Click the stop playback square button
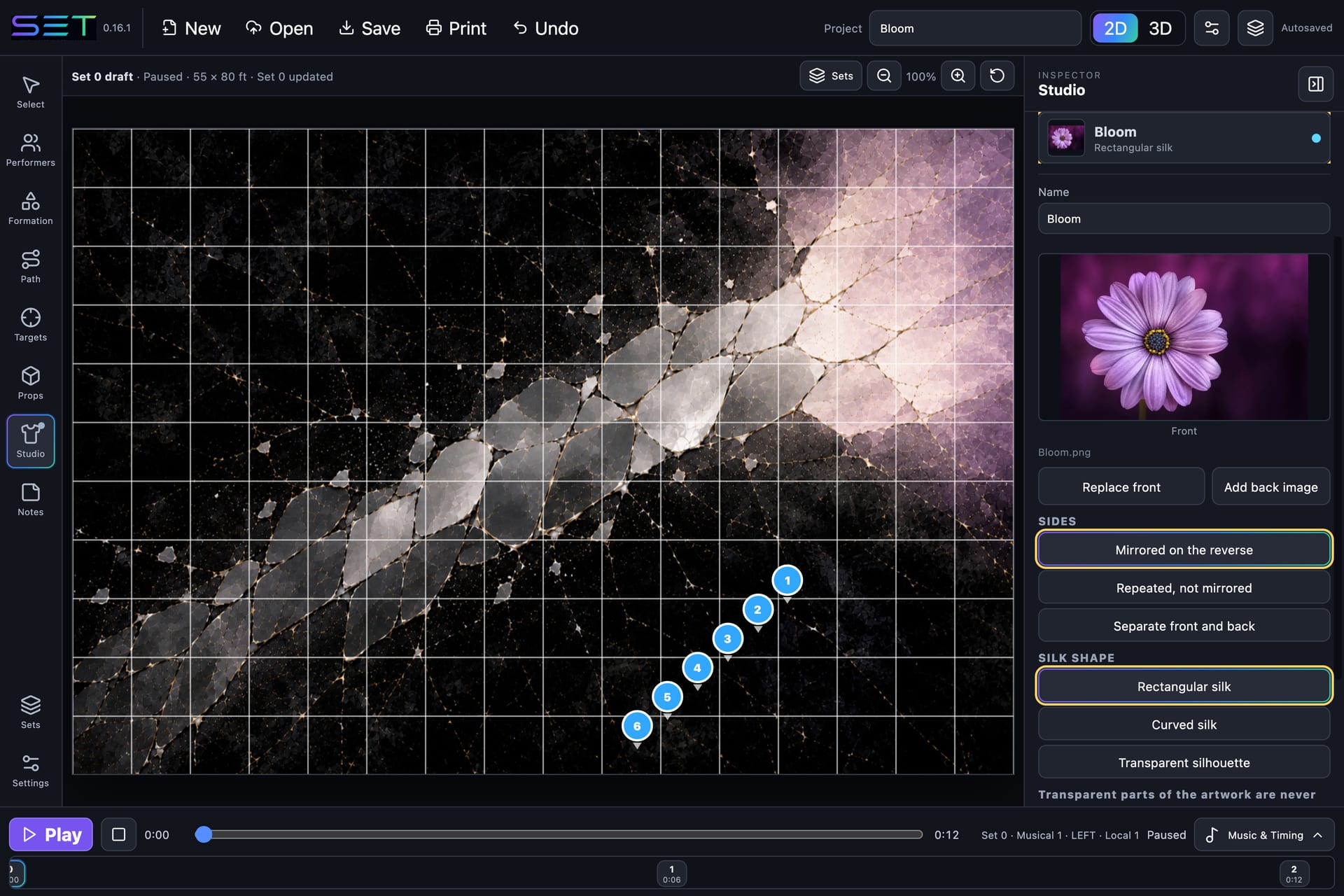 (x=118, y=834)
